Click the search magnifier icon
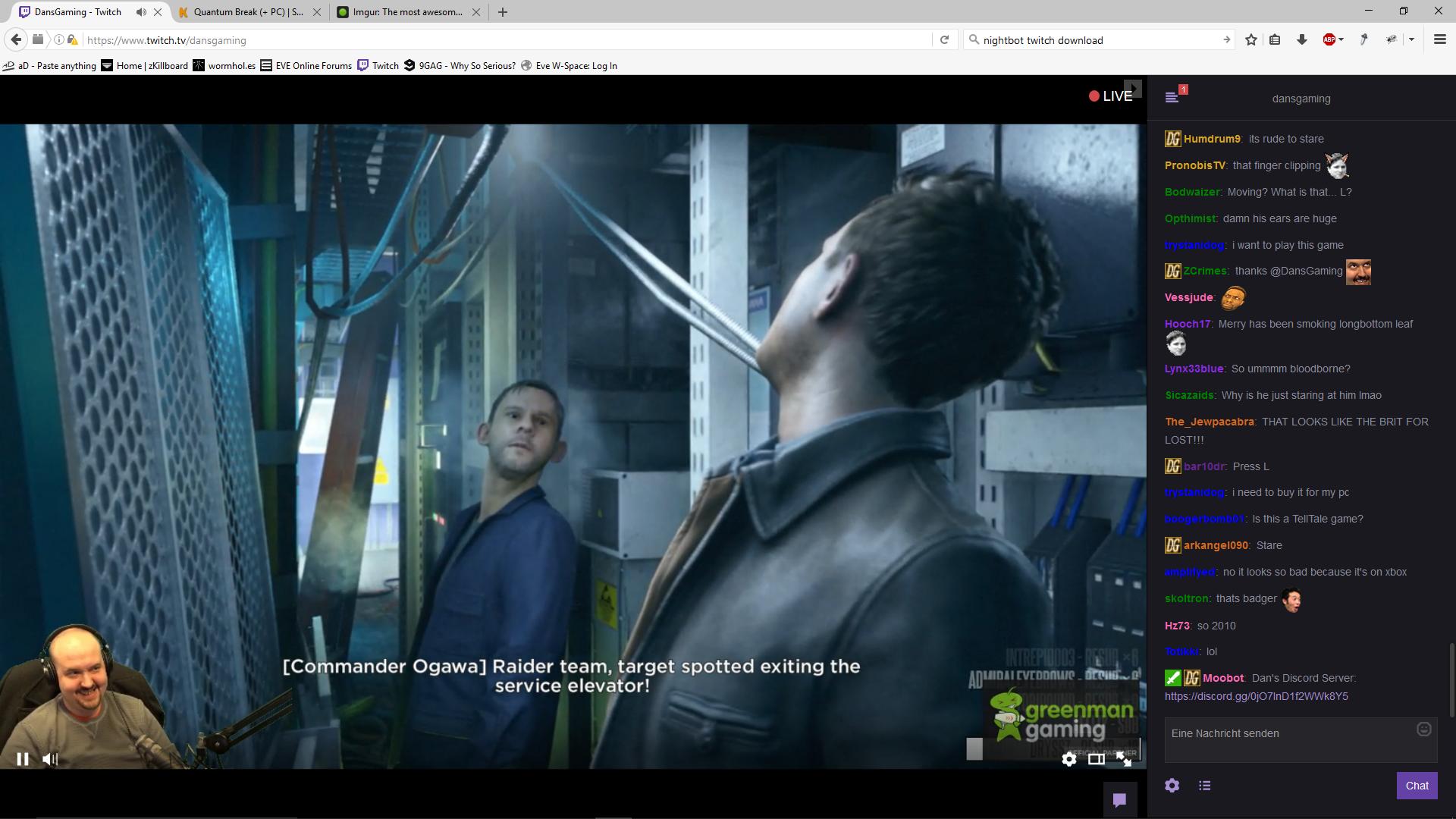This screenshot has height=819, width=1456. pyautogui.click(x=974, y=40)
